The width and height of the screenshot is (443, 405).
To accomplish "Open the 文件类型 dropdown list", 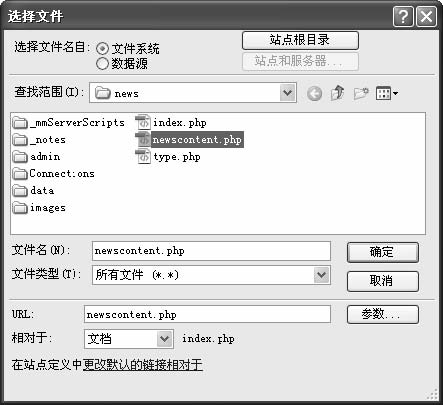I will (322, 275).
